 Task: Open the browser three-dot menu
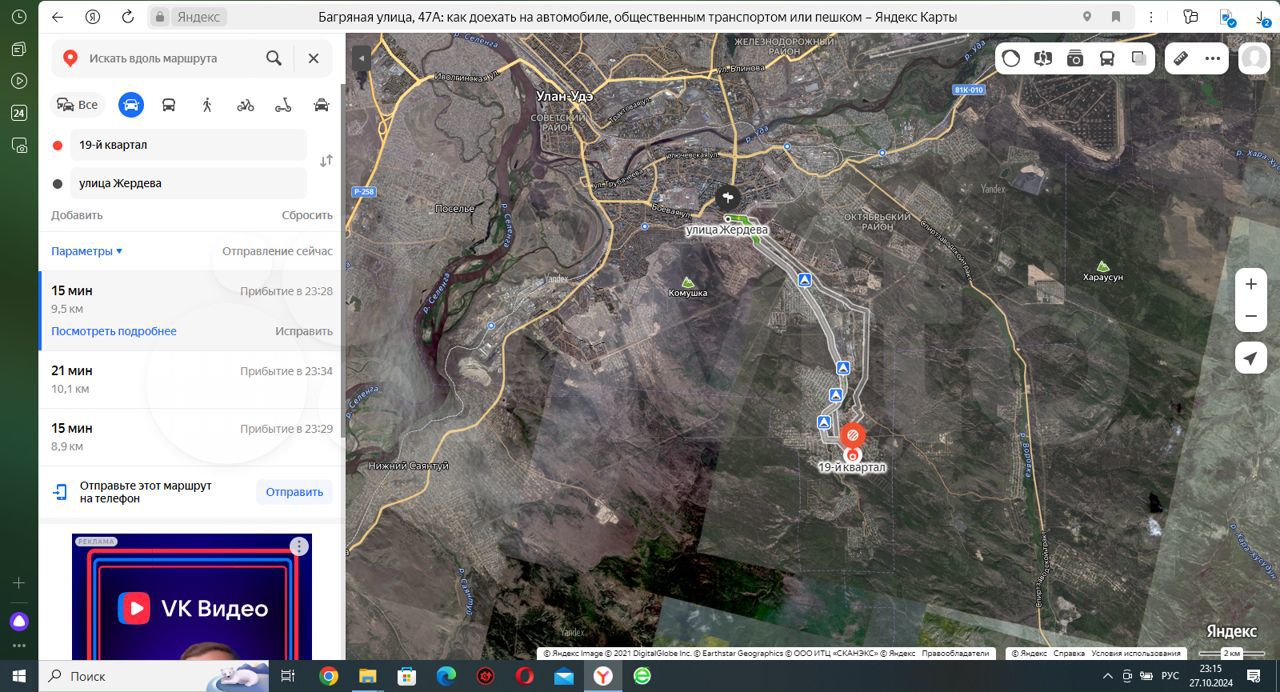1152,17
